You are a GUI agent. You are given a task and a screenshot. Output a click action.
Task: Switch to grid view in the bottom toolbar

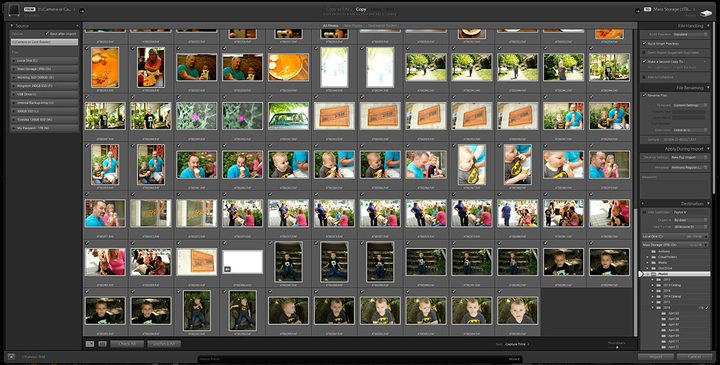pos(90,344)
